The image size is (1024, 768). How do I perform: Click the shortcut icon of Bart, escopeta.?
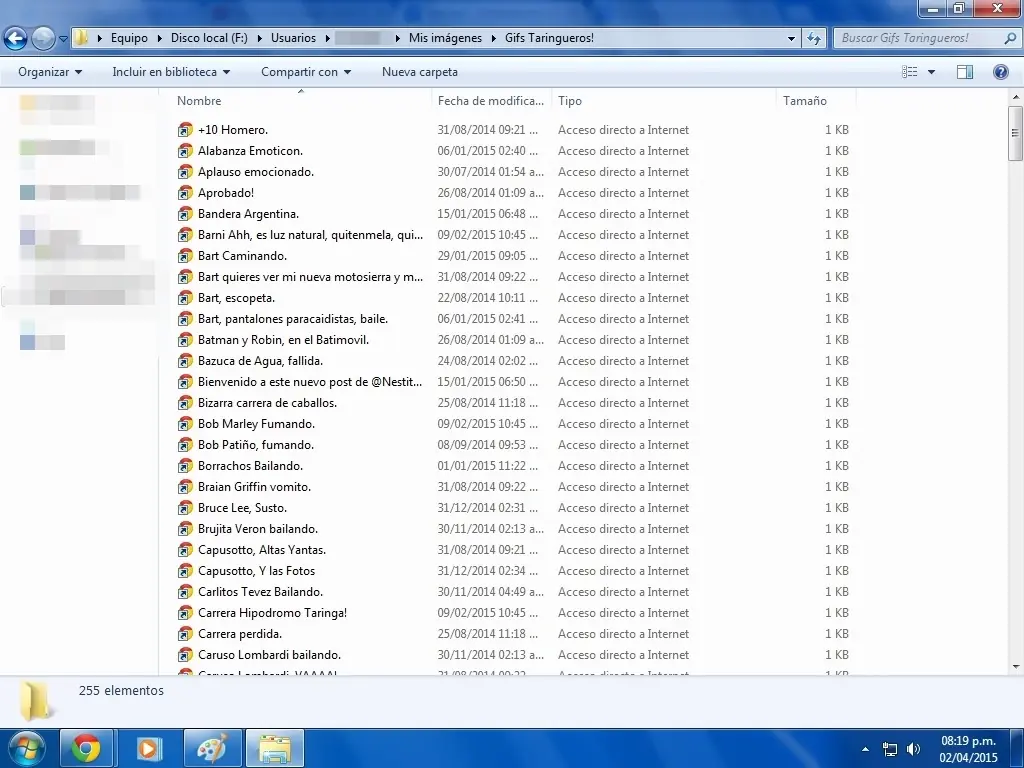[185, 298]
